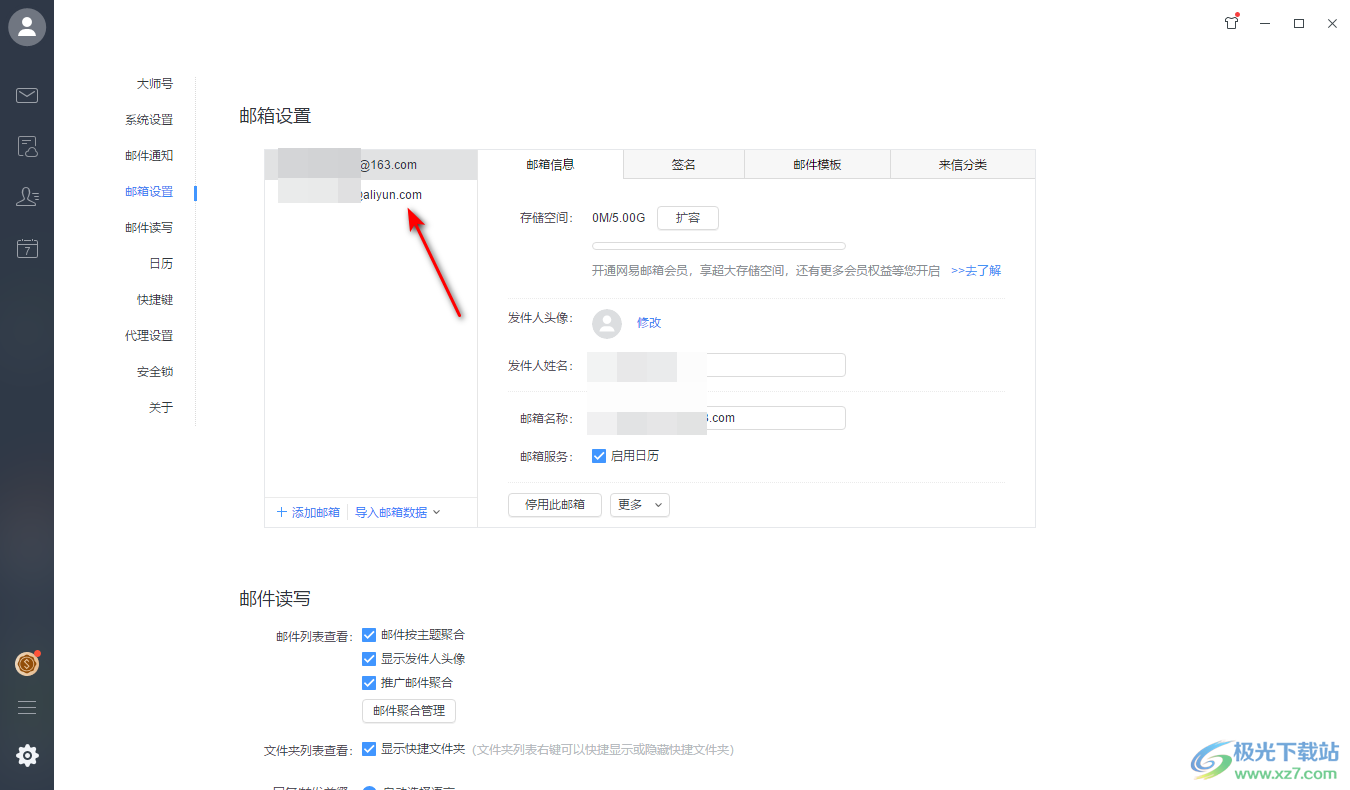Click the 停用此邮箱 button
The image size is (1350, 790).
click(555, 505)
